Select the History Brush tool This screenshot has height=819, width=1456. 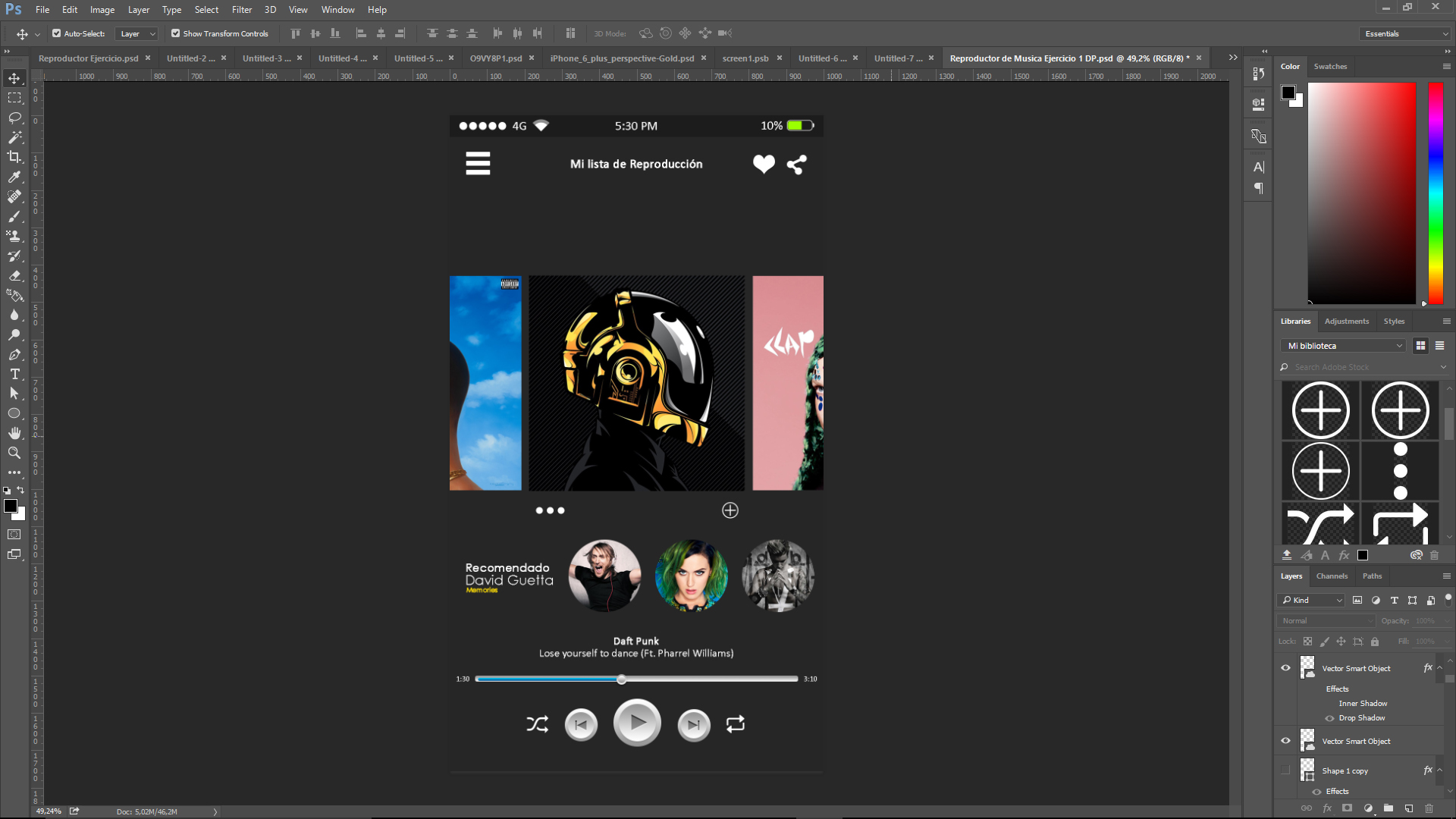(x=14, y=256)
